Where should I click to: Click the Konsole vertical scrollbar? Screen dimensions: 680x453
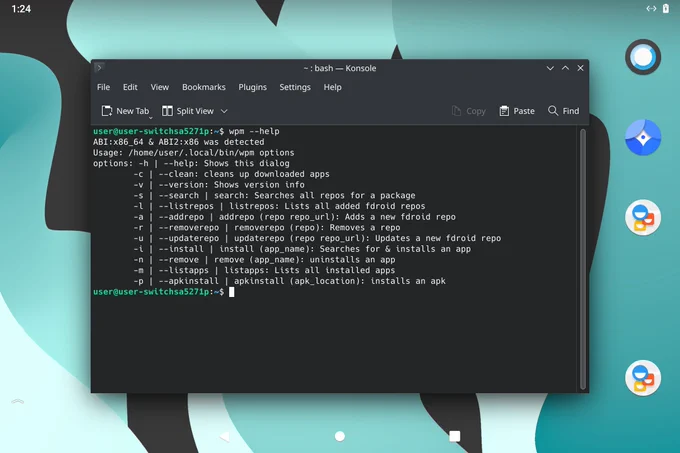(x=583, y=259)
